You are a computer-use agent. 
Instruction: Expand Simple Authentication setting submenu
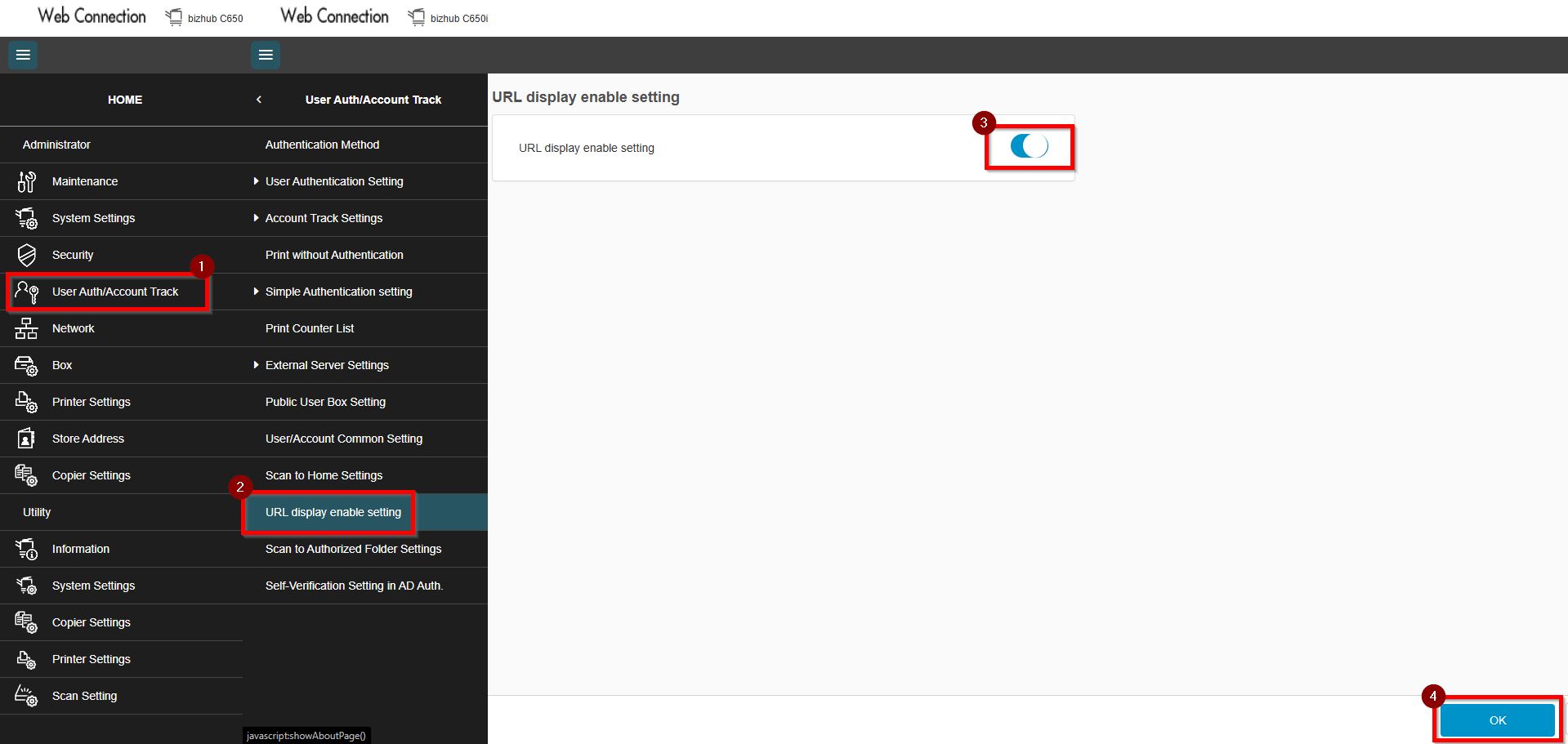[x=338, y=292]
